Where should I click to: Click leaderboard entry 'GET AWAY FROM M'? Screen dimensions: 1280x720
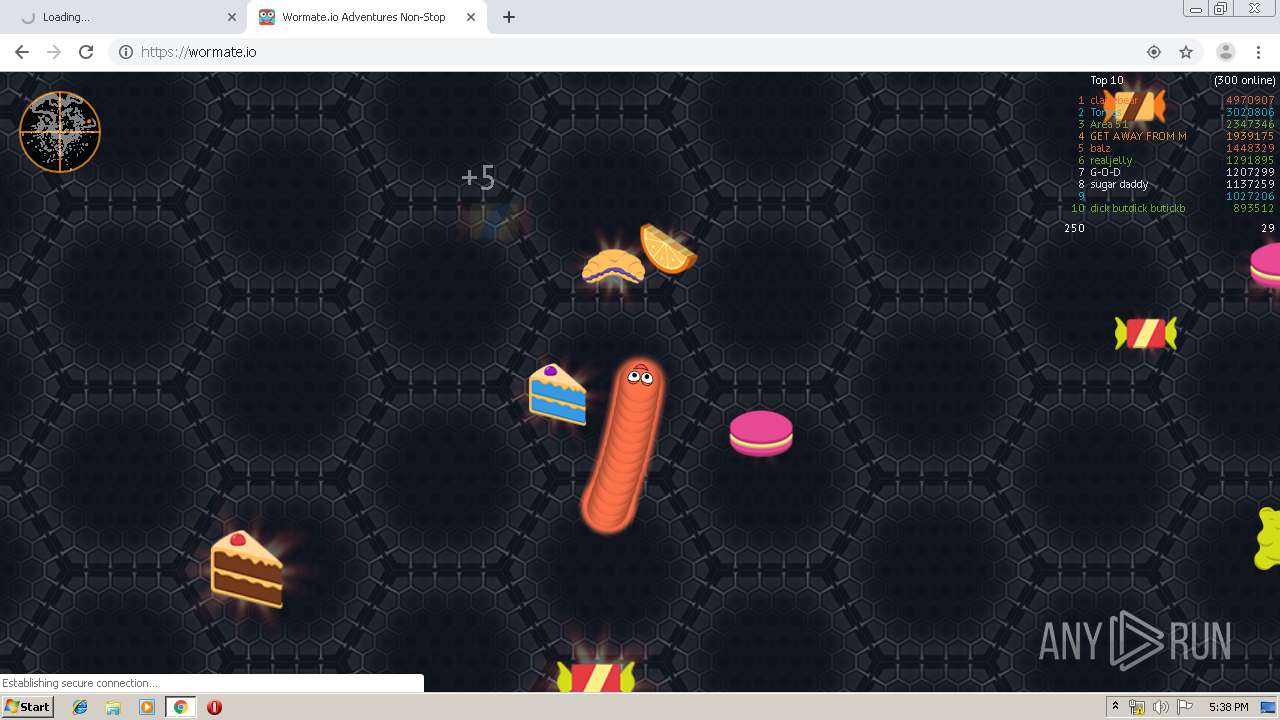[x=1138, y=136]
